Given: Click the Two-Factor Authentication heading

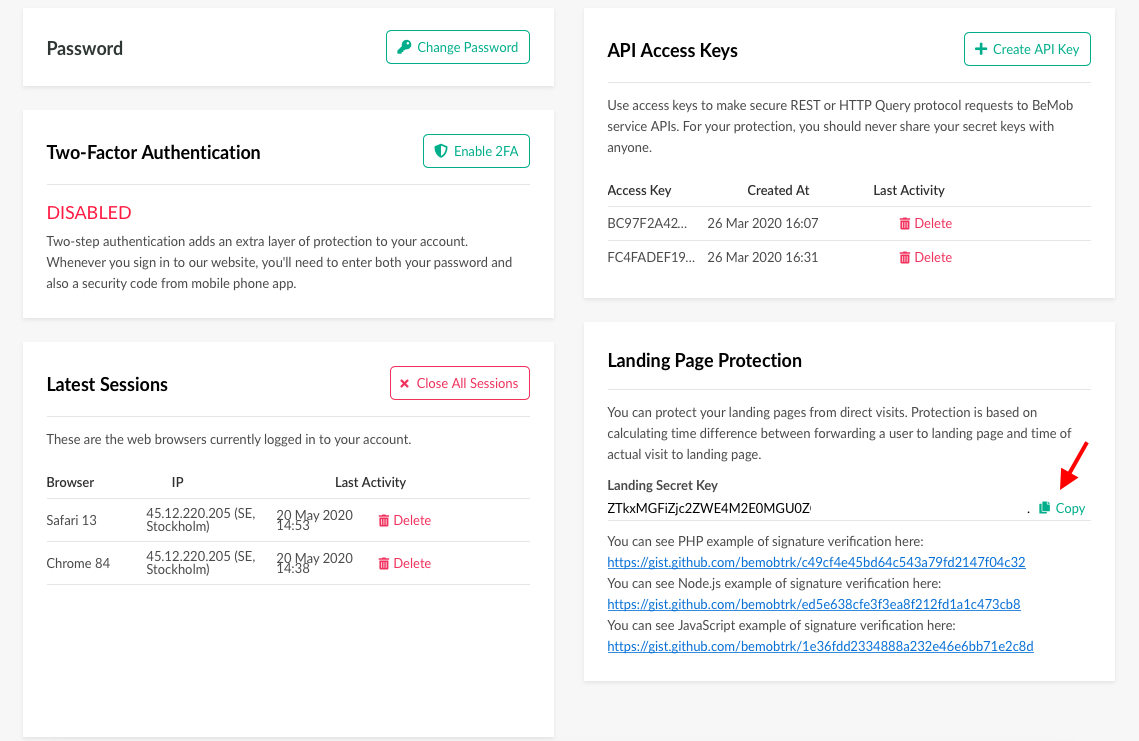Looking at the screenshot, I should (153, 153).
